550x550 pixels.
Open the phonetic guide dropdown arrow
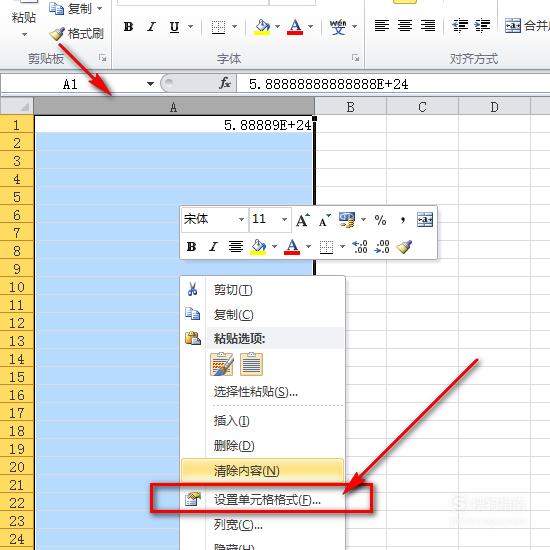click(x=355, y=27)
